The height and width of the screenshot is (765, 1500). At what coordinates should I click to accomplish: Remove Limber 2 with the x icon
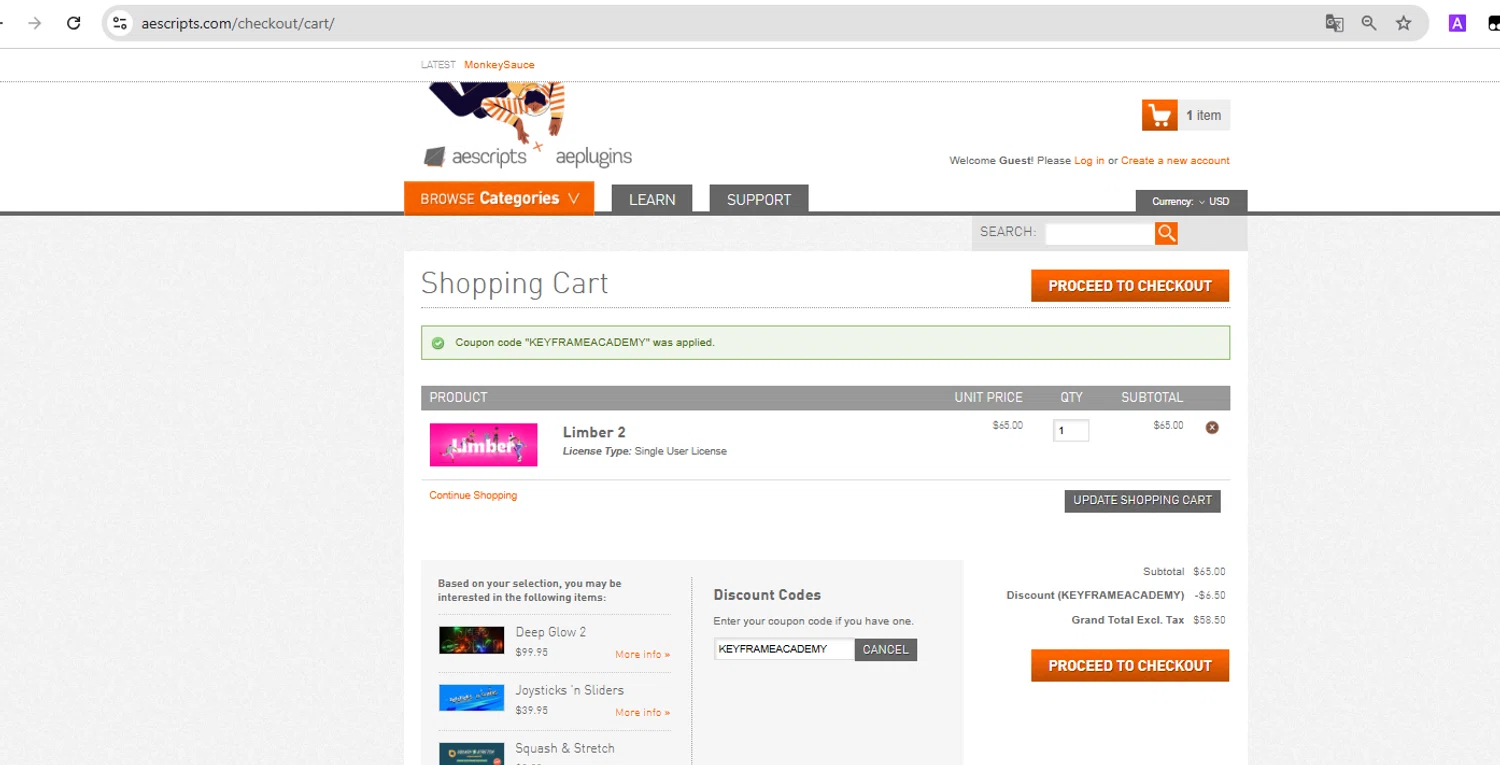(1212, 427)
